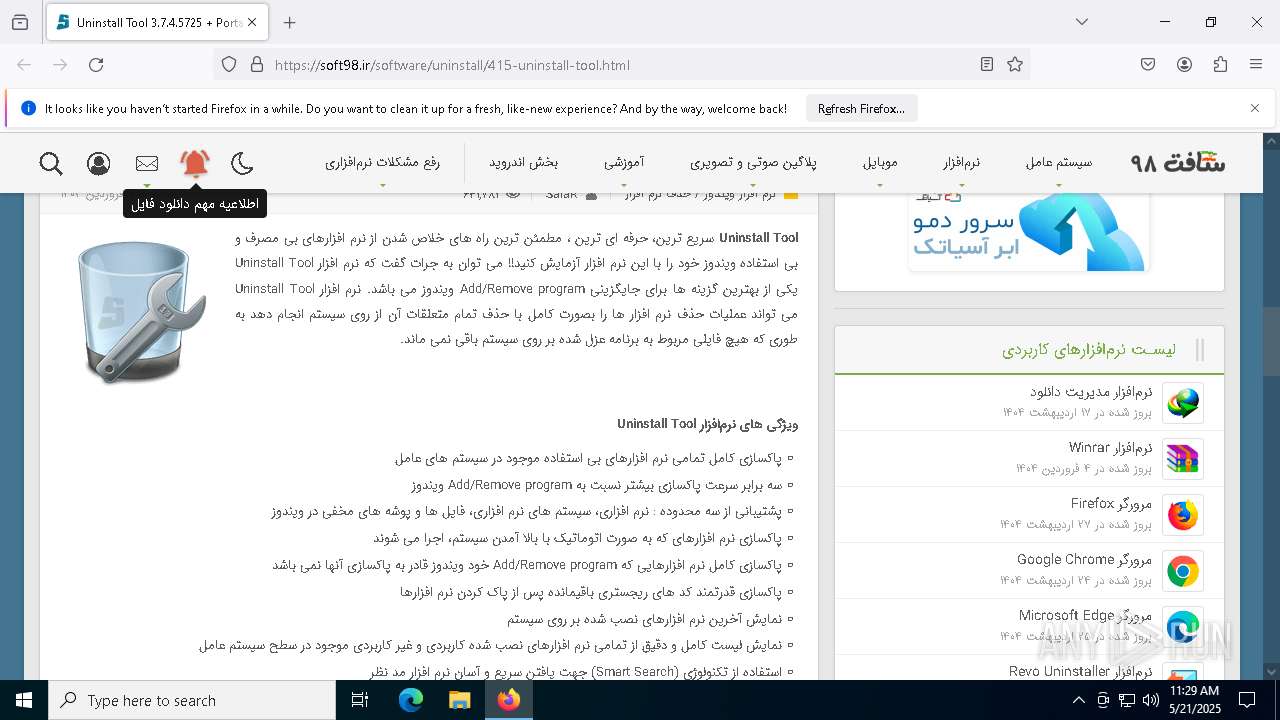Open the Windows notification center icon
The width and height of the screenshot is (1280, 720).
click(1247, 700)
